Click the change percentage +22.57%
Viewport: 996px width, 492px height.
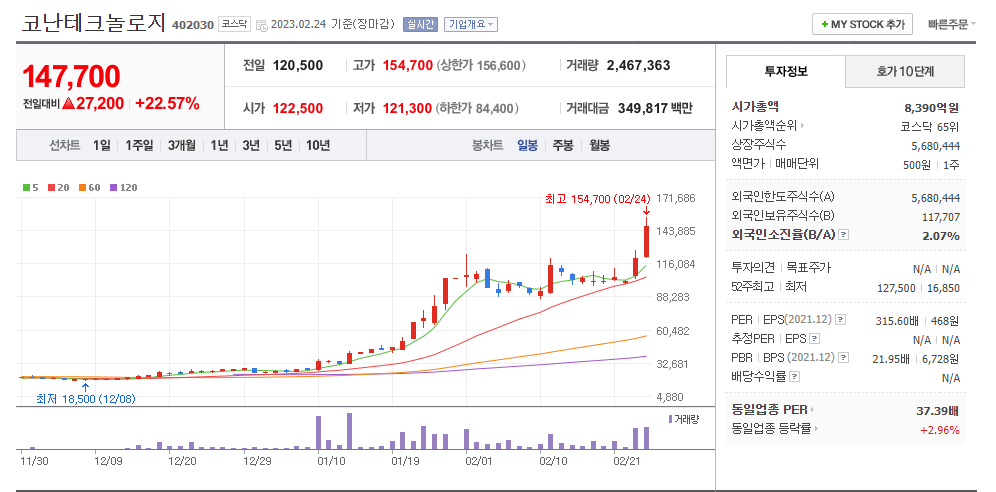pos(167,103)
